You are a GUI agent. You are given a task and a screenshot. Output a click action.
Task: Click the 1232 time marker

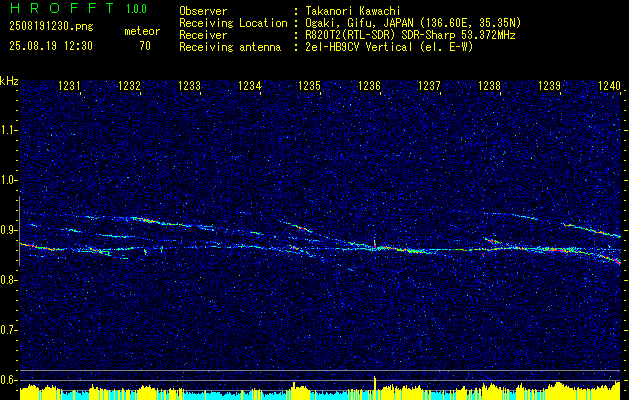pos(130,85)
